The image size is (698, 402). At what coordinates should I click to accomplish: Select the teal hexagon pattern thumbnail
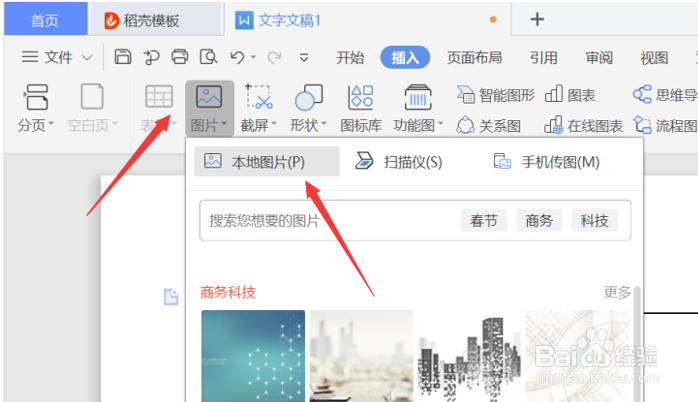pos(253,356)
